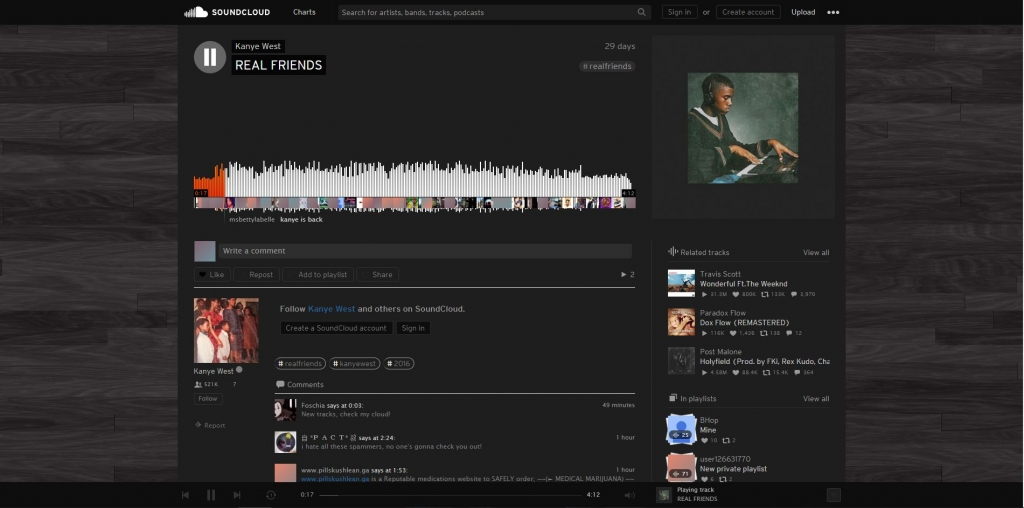Image resolution: width=1024 pixels, height=508 pixels.
Task: Click Add to playlist
Action: [318, 274]
